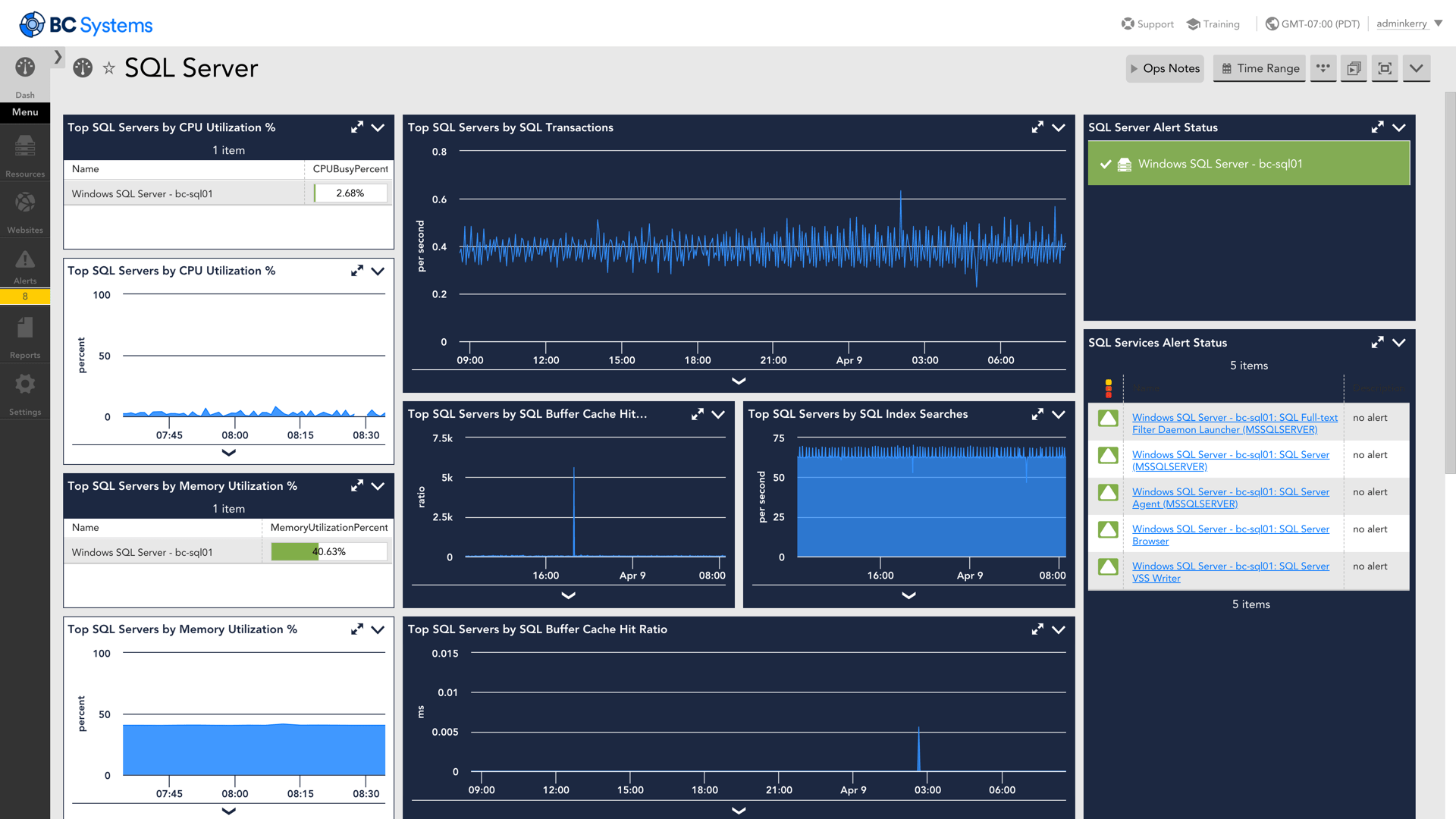Image resolution: width=1456 pixels, height=819 pixels.
Task: Collapse the left navigation with the arrow toggle
Action: [x=58, y=56]
